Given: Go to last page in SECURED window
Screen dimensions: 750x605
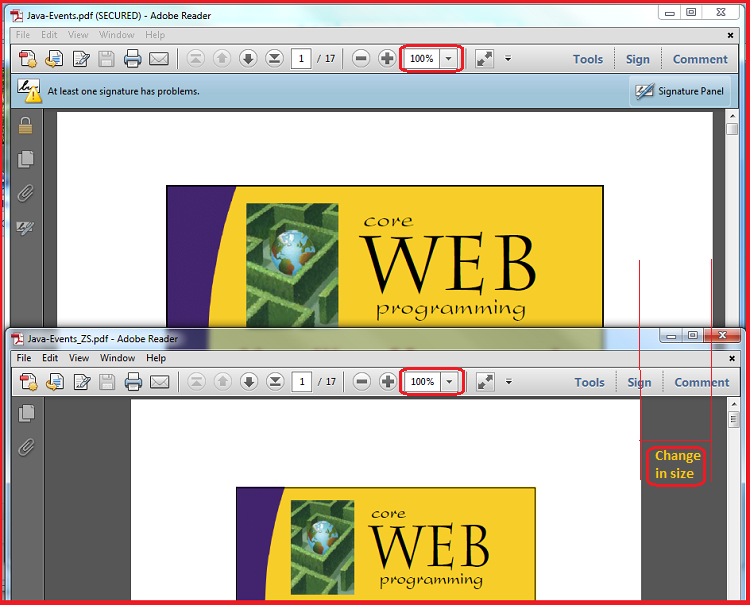Looking at the screenshot, I should tap(274, 58).
